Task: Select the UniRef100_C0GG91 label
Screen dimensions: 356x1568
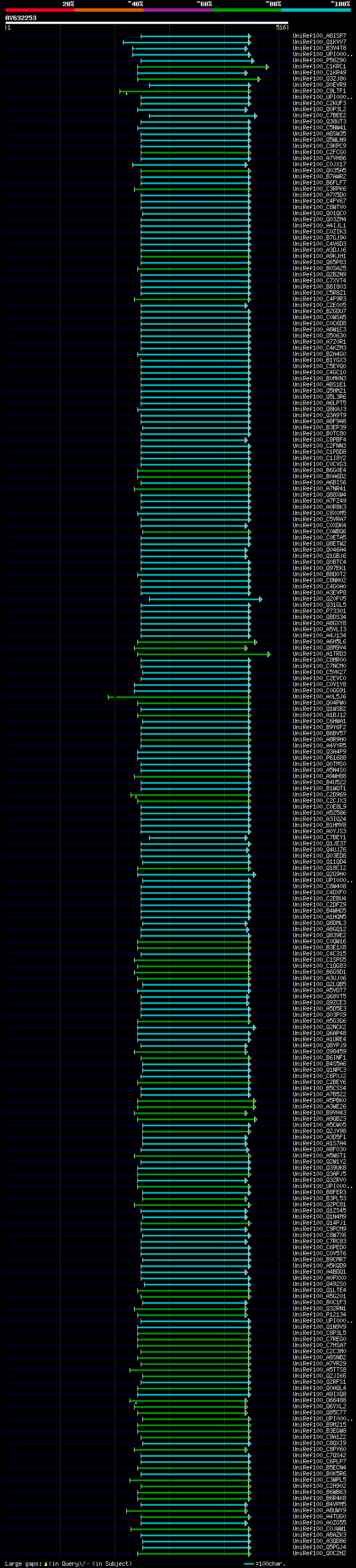Action: click(x=319, y=690)
